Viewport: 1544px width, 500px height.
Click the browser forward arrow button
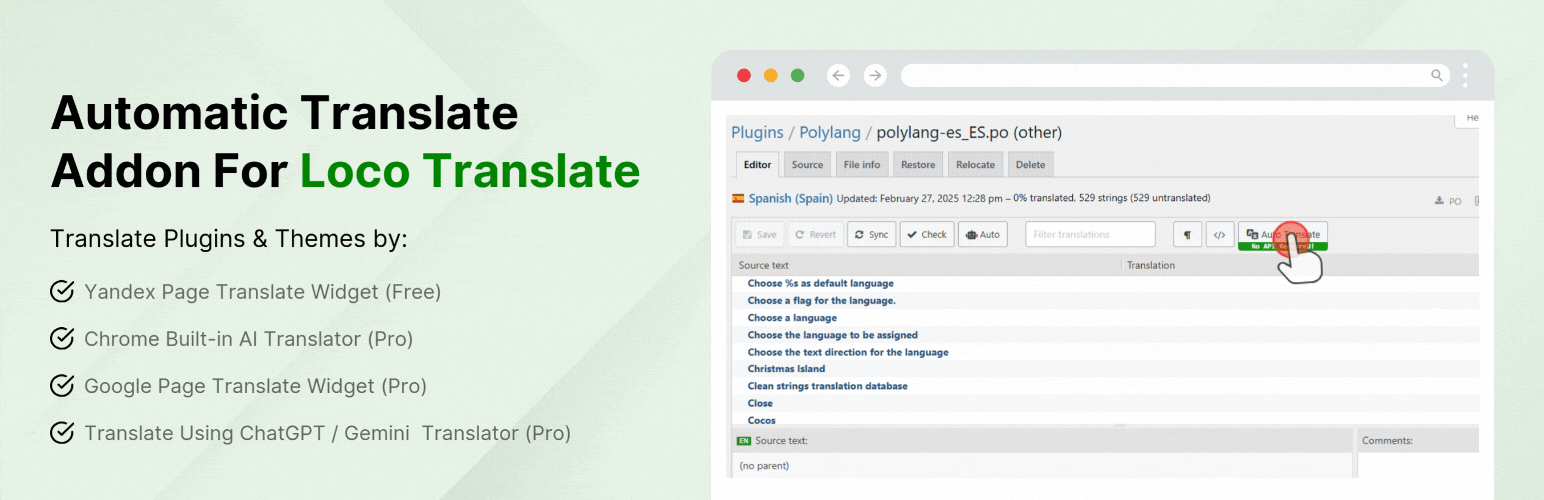pyautogui.click(x=875, y=75)
